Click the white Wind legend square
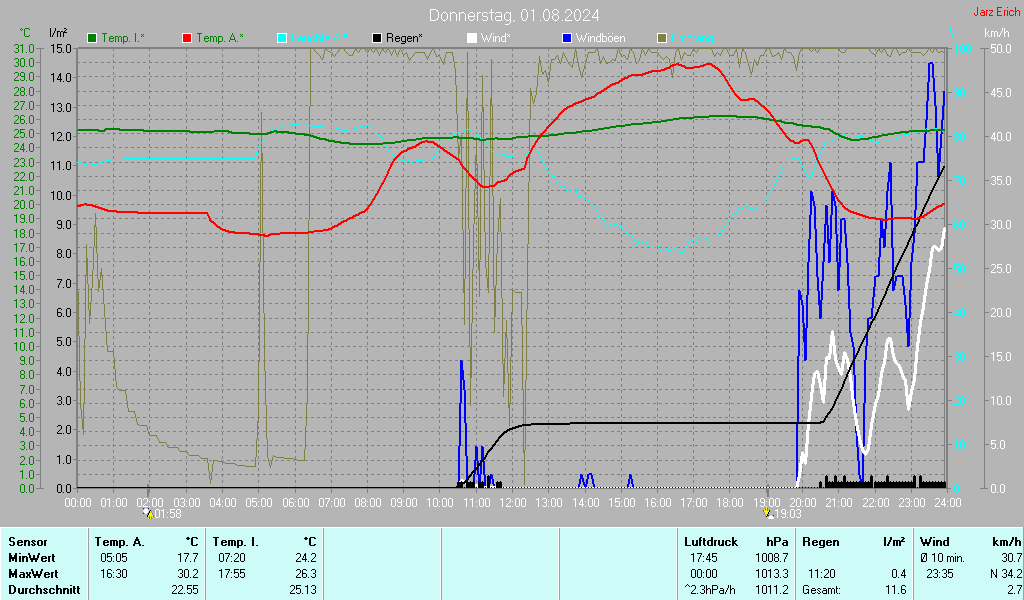This screenshot has height=600, width=1024. pyautogui.click(x=472, y=38)
